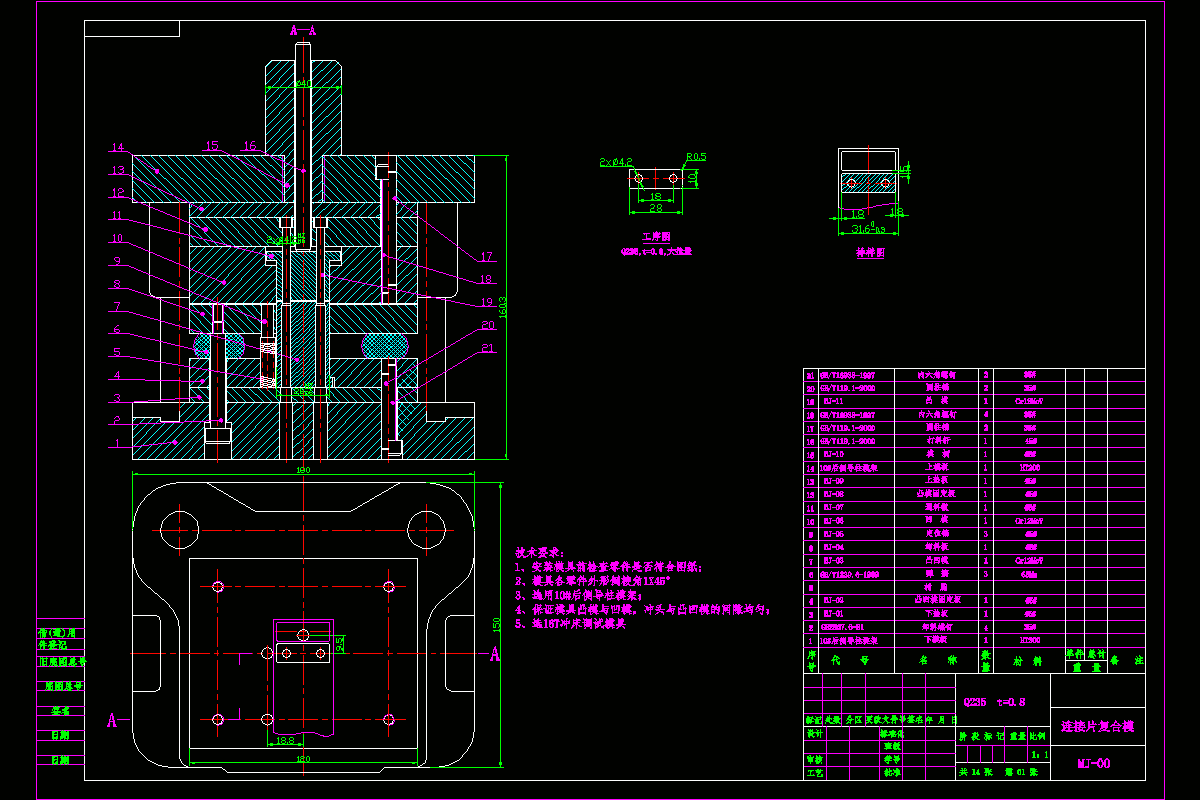The image size is (1200, 800).
Task: Click the MJ-00 drawing number cell
Action: click(x=1093, y=763)
